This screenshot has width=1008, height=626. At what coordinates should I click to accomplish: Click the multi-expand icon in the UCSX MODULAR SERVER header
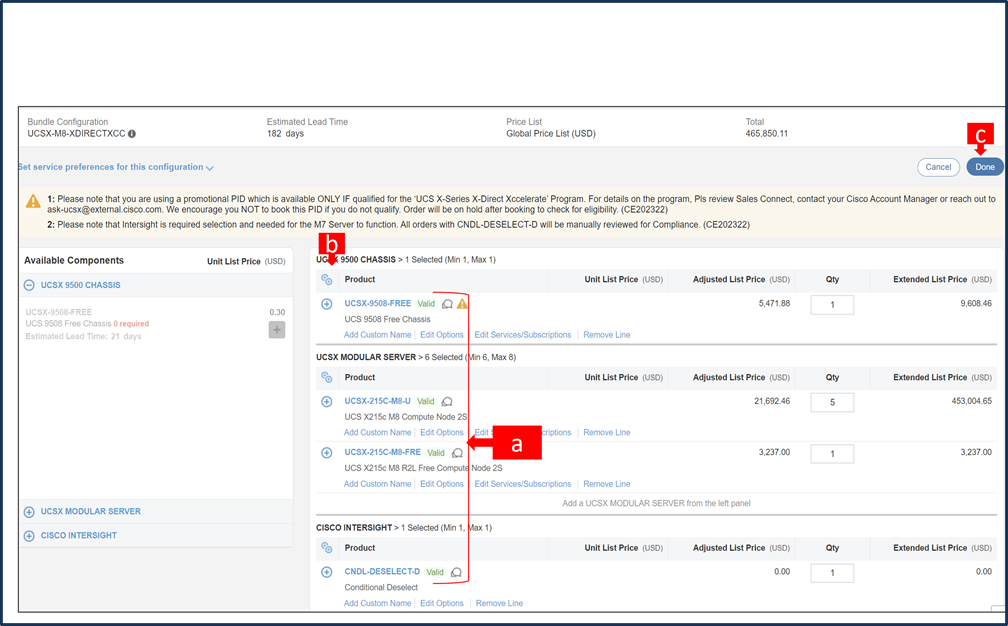[x=327, y=378]
